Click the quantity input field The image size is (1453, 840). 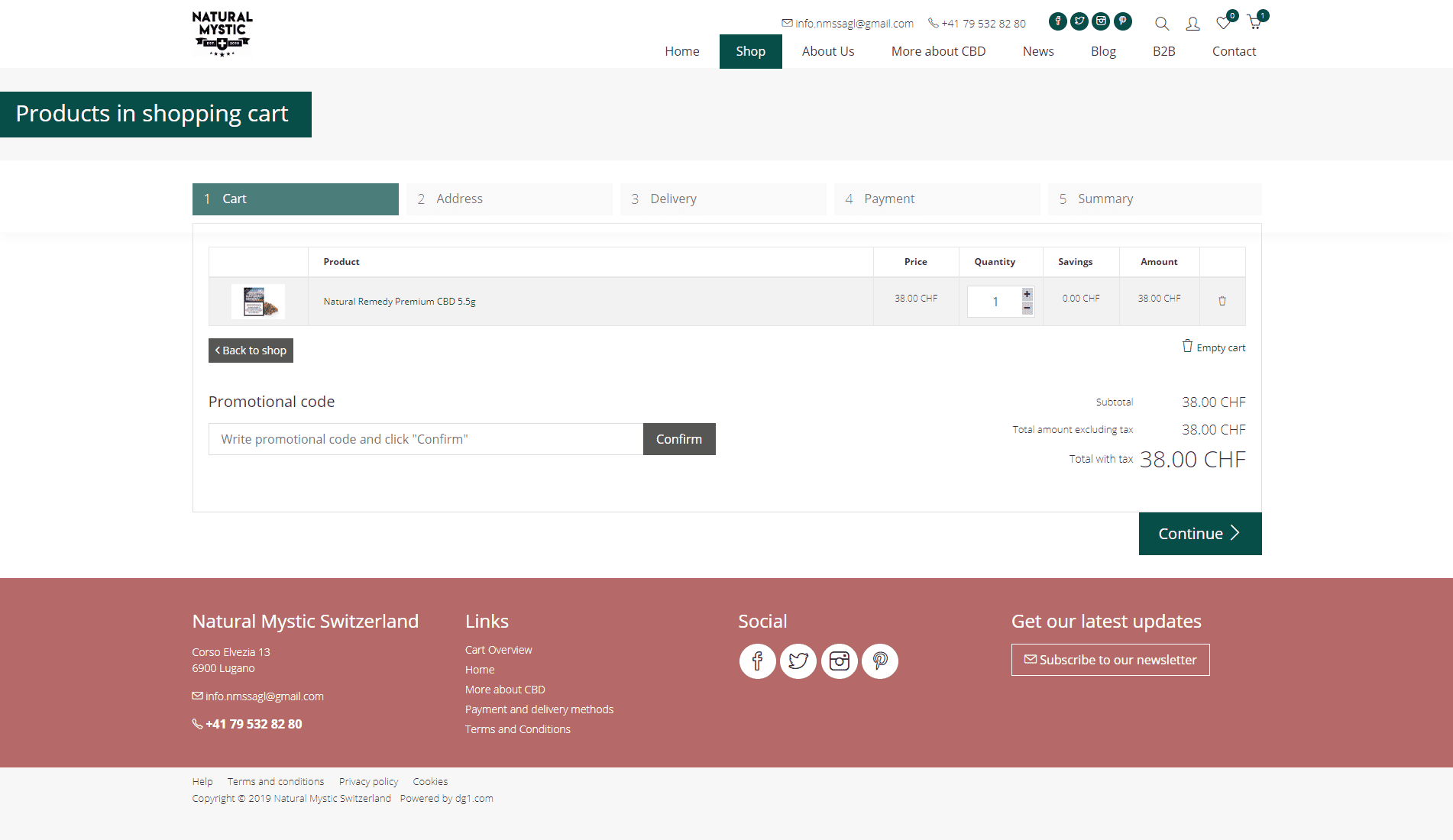pos(995,302)
